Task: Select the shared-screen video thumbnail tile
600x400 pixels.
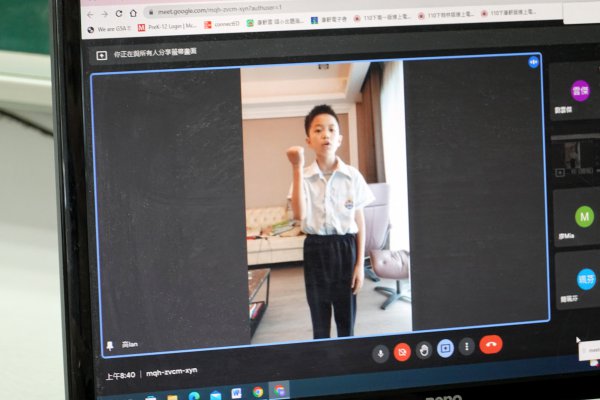Action: click(x=576, y=158)
